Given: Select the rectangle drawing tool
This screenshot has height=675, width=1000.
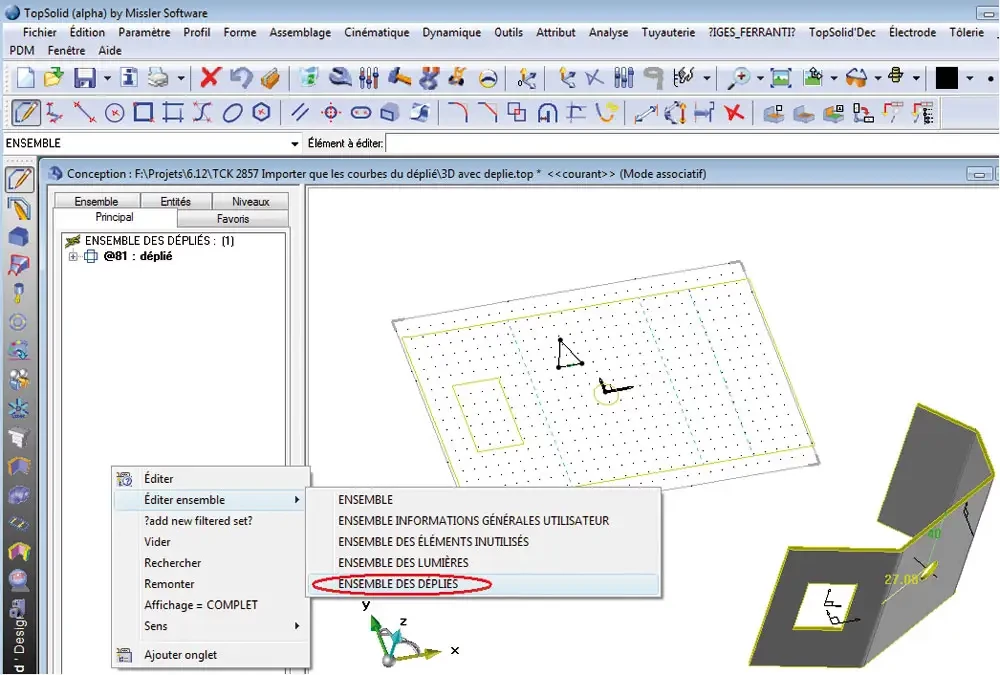Looking at the screenshot, I should (x=143, y=113).
